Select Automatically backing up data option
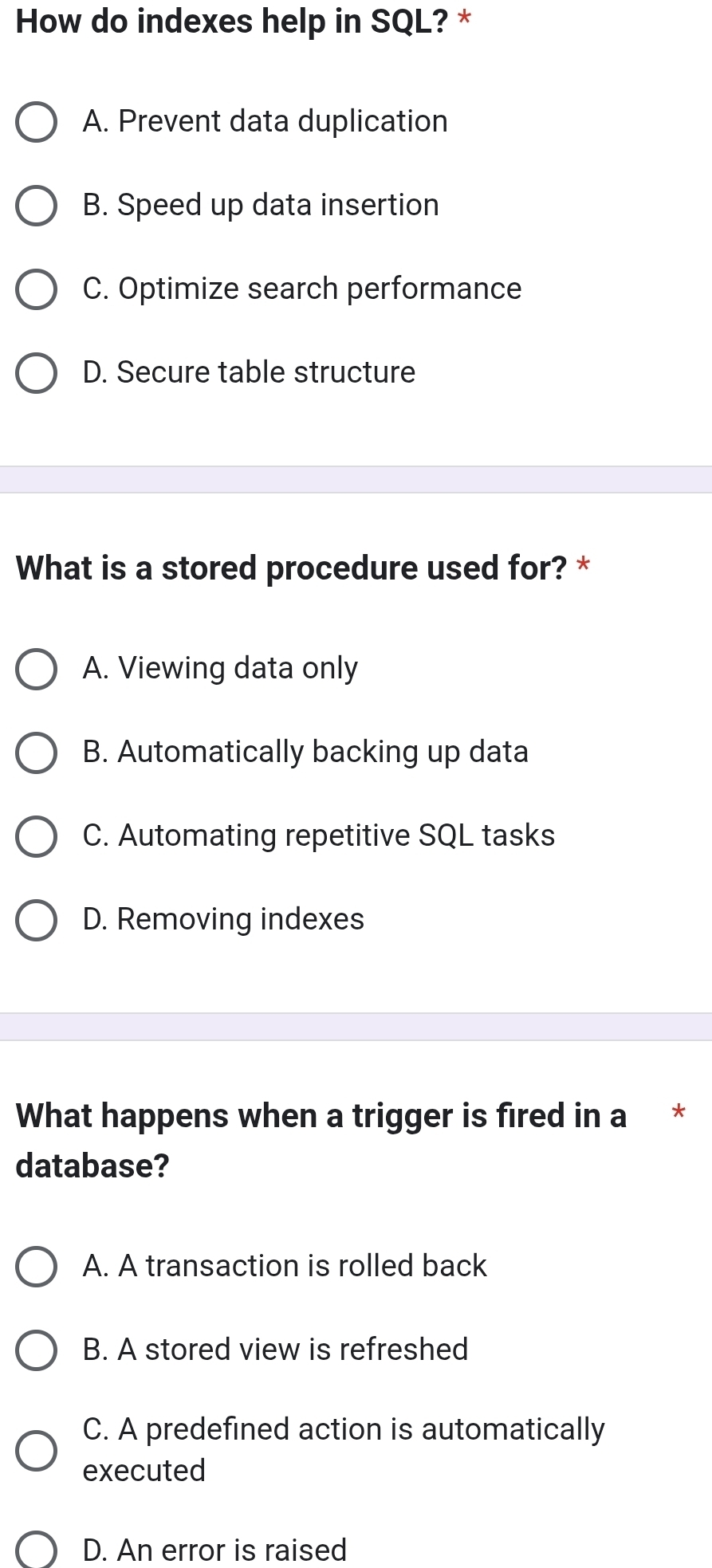 tap(37, 753)
